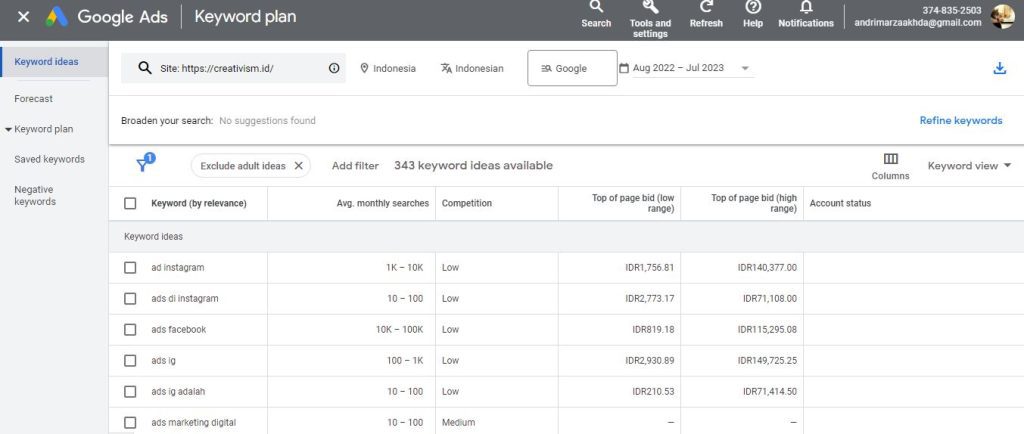Sort by Avg. monthly searches column
Viewport: 1024px width, 434px height.
point(383,203)
